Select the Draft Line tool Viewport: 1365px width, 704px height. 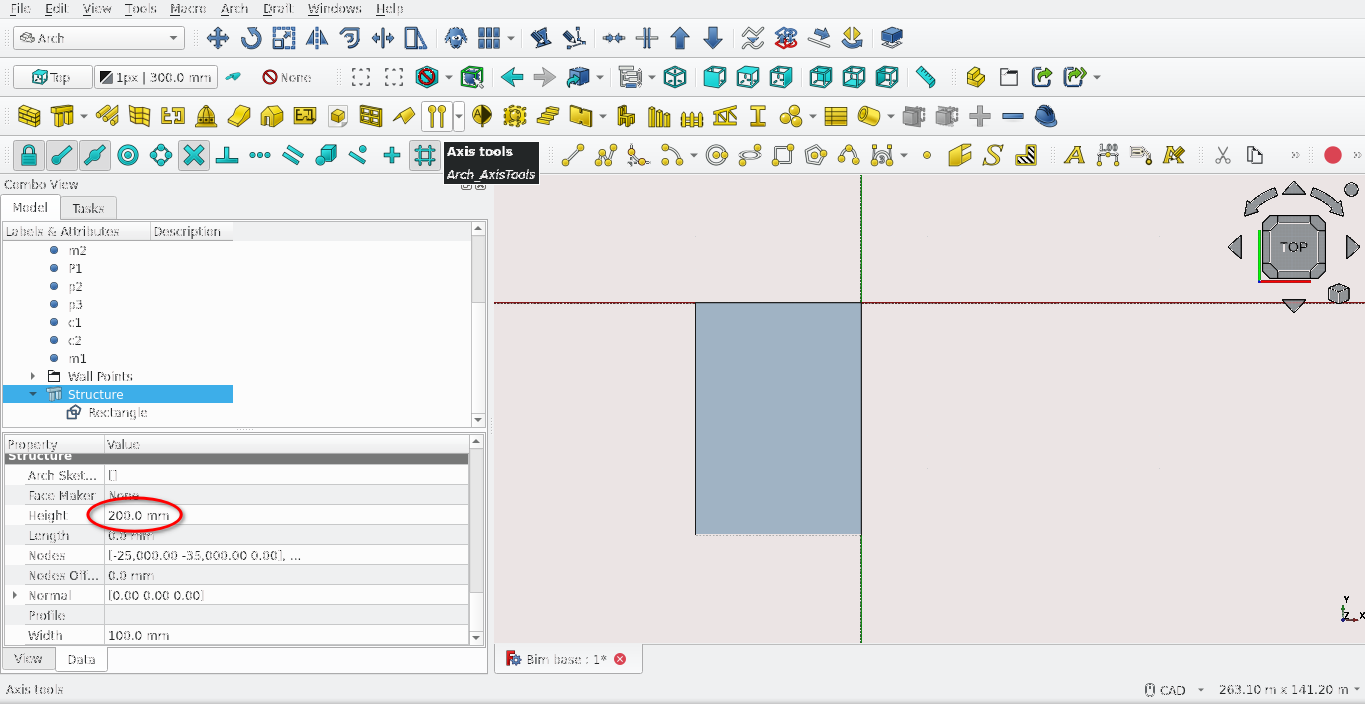coord(571,155)
